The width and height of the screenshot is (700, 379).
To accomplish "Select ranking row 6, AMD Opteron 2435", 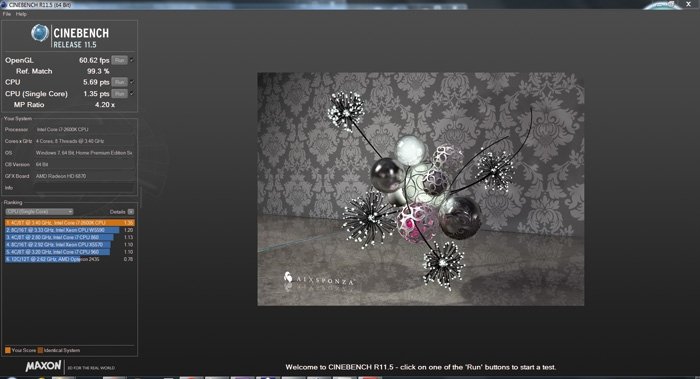I will [x=70, y=259].
